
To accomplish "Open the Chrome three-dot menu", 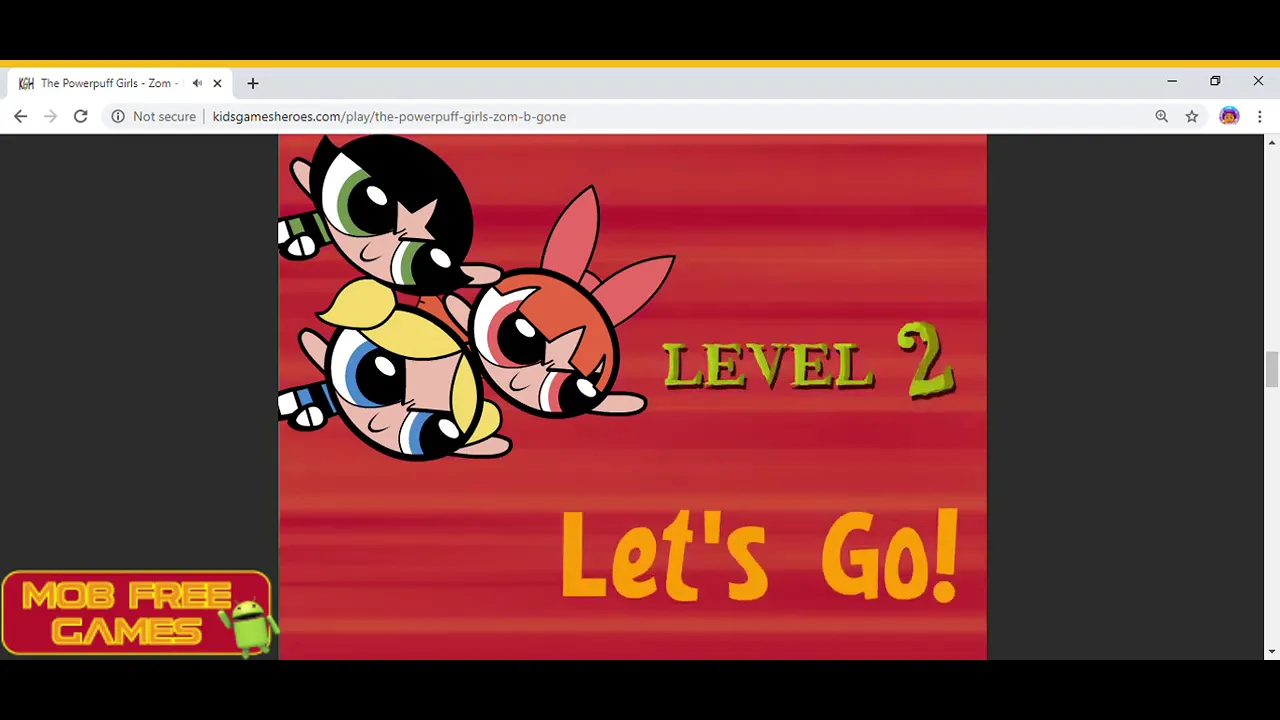I will point(1259,116).
